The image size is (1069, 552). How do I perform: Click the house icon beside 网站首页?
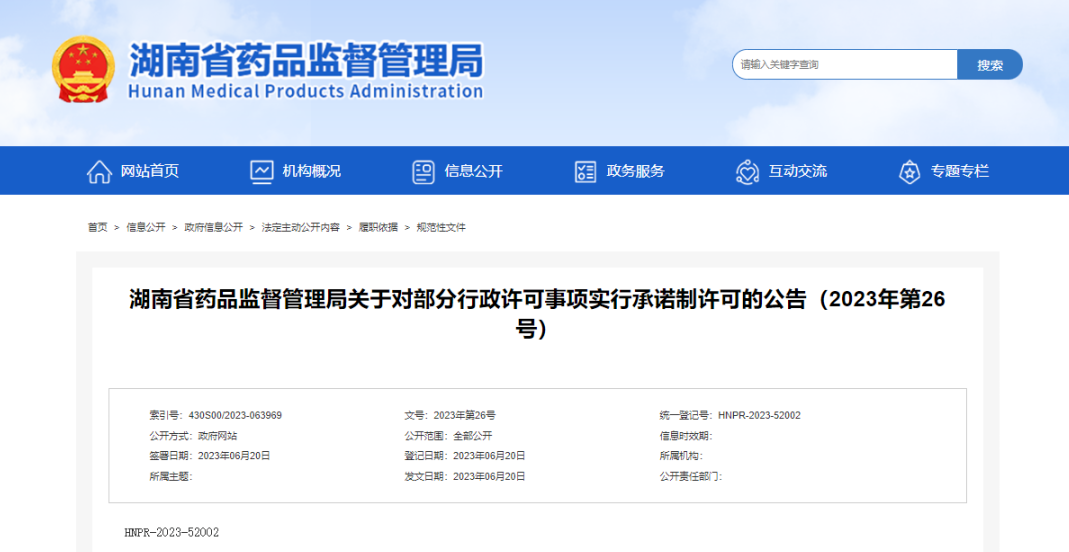[99, 172]
